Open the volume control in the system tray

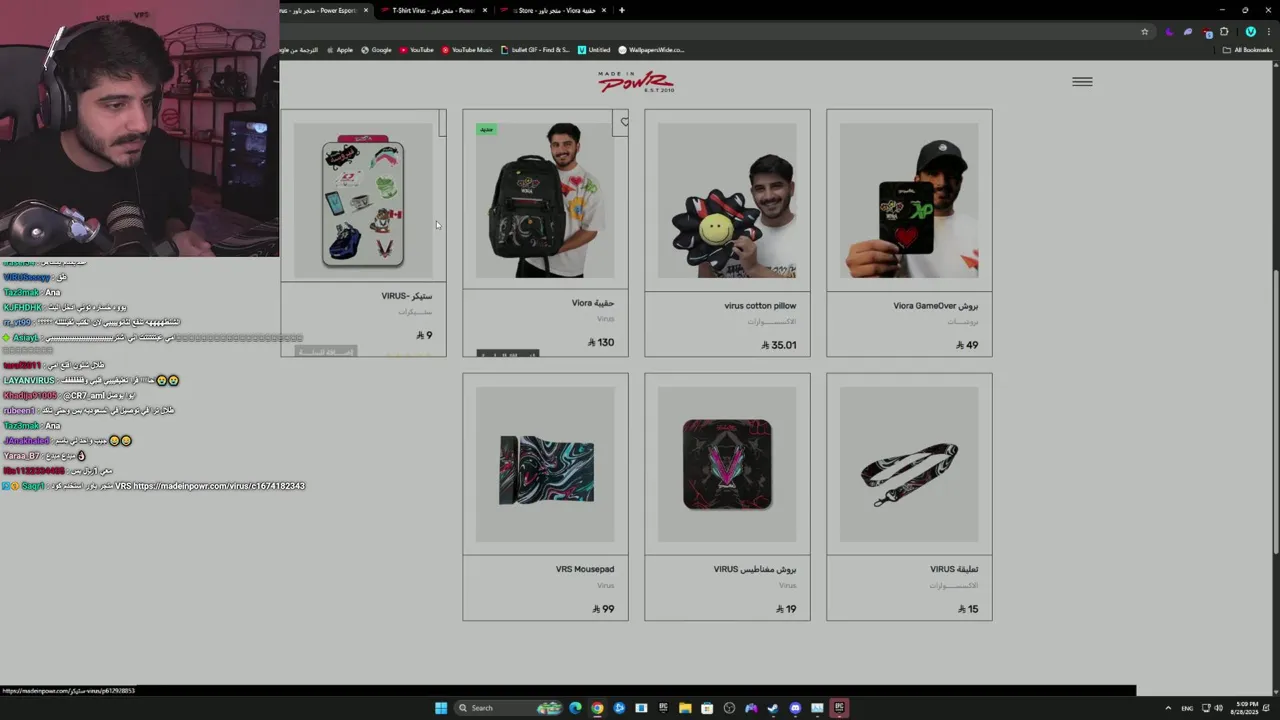(1219, 708)
